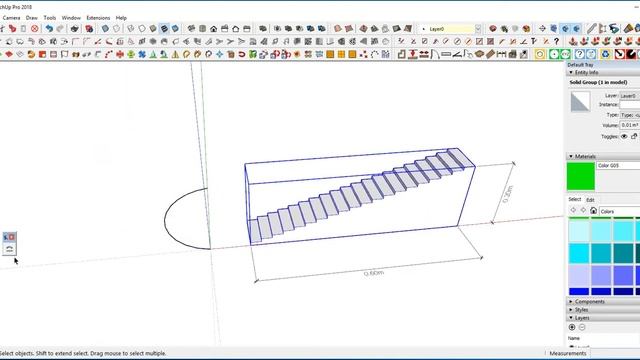The height and width of the screenshot is (360, 640).
Task: Add a new layer with plus icon
Action: [572, 327]
